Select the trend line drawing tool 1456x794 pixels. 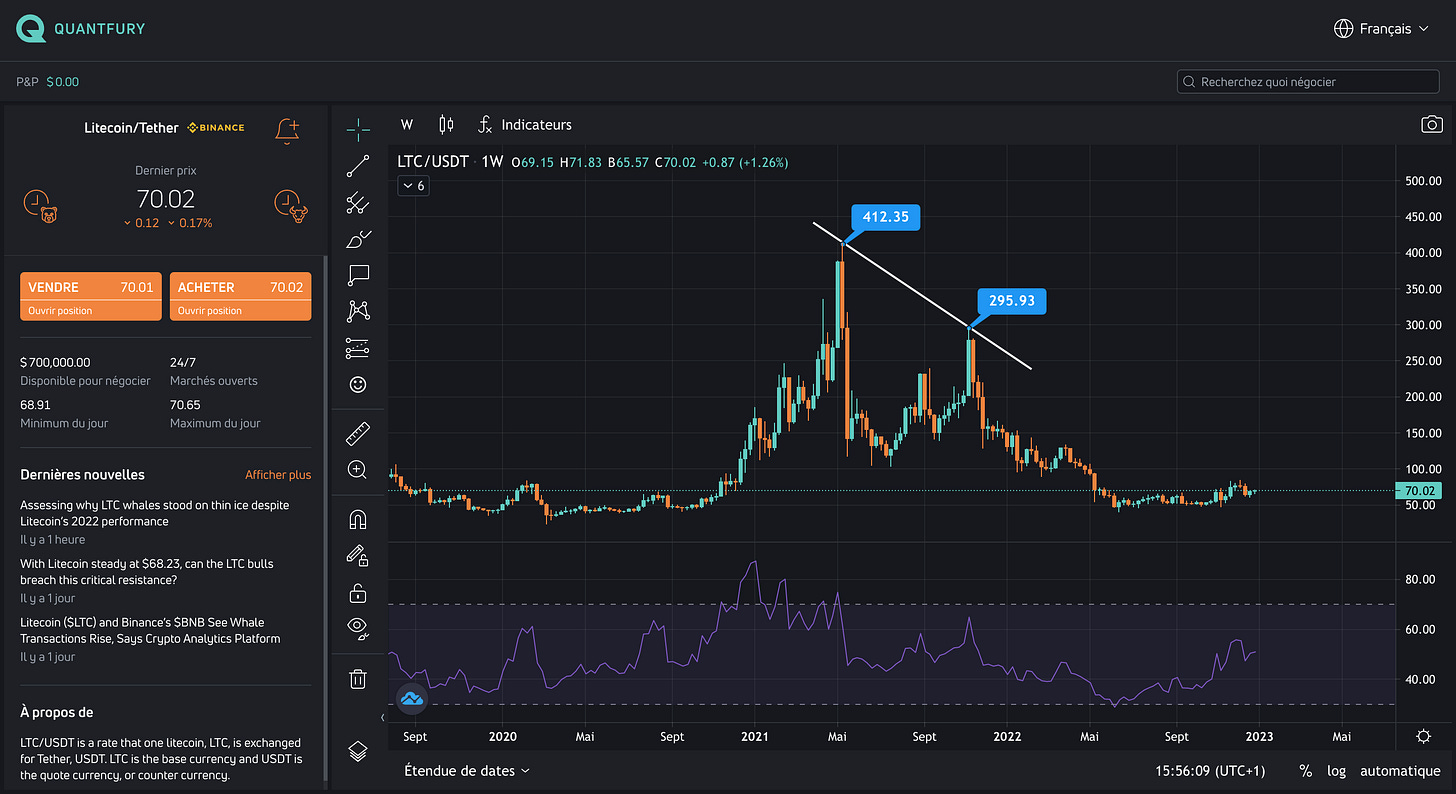coord(358,166)
